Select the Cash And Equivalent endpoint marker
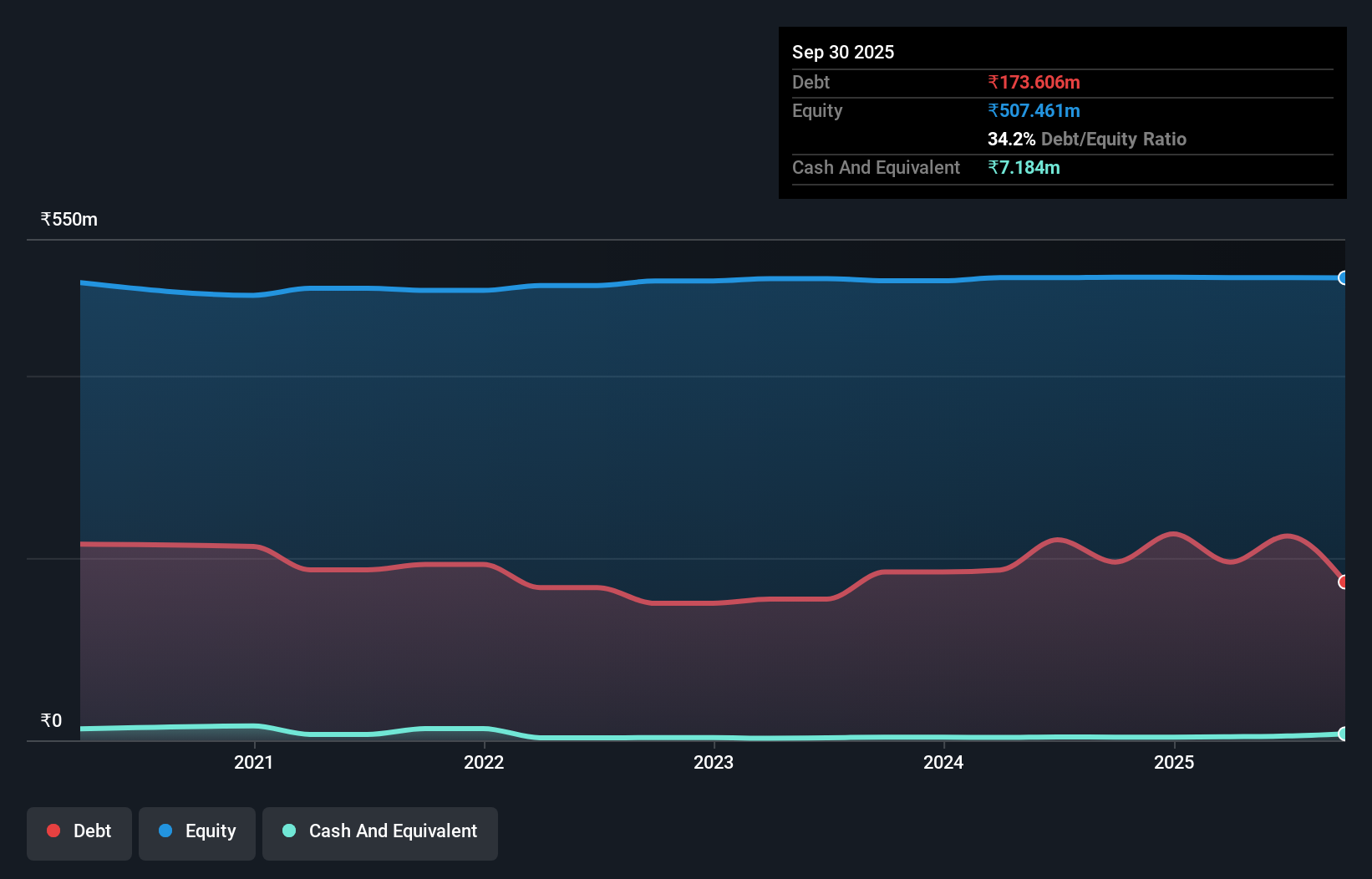The image size is (1372, 879). 1343,734
